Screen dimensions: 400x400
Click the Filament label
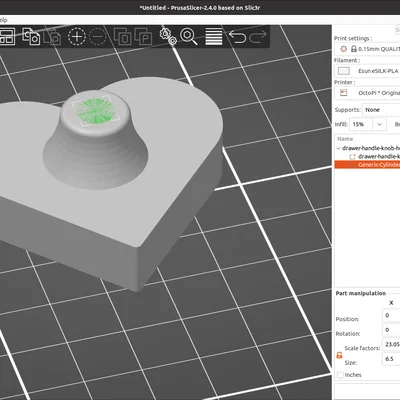[x=347, y=60]
